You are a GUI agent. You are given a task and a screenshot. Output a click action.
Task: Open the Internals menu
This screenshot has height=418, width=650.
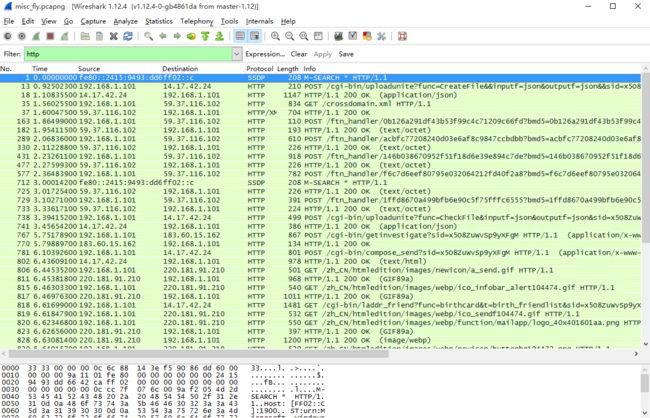coord(260,21)
